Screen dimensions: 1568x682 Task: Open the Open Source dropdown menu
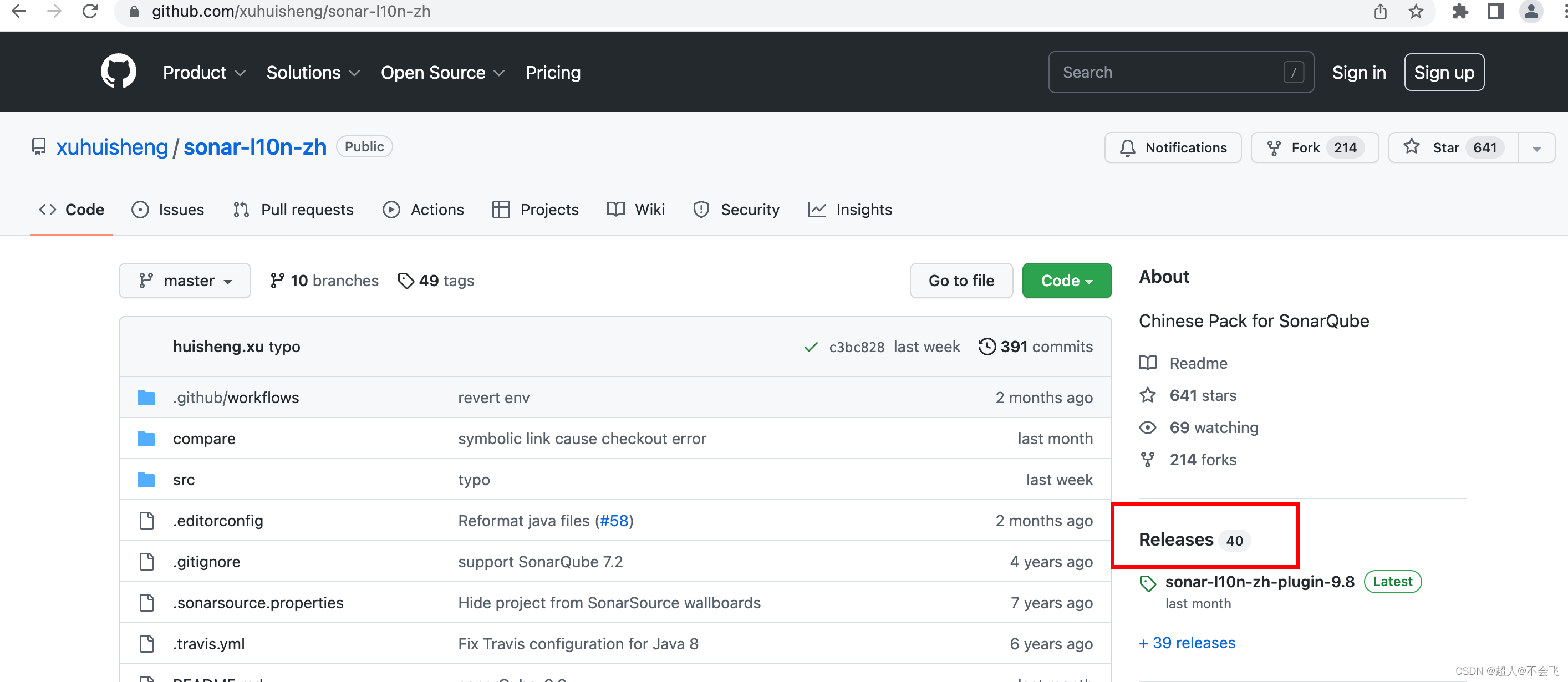pos(442,73)
